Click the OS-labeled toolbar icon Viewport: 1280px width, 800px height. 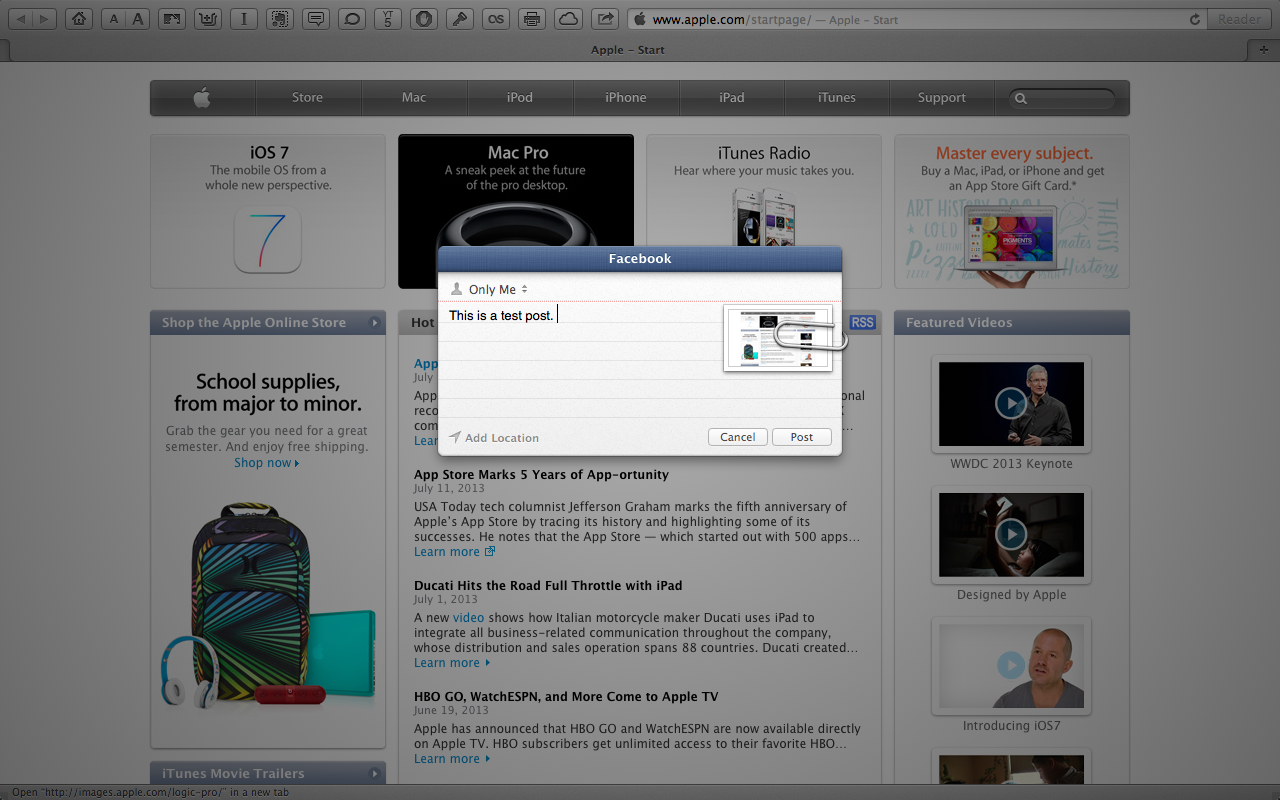tap(496, 19)
